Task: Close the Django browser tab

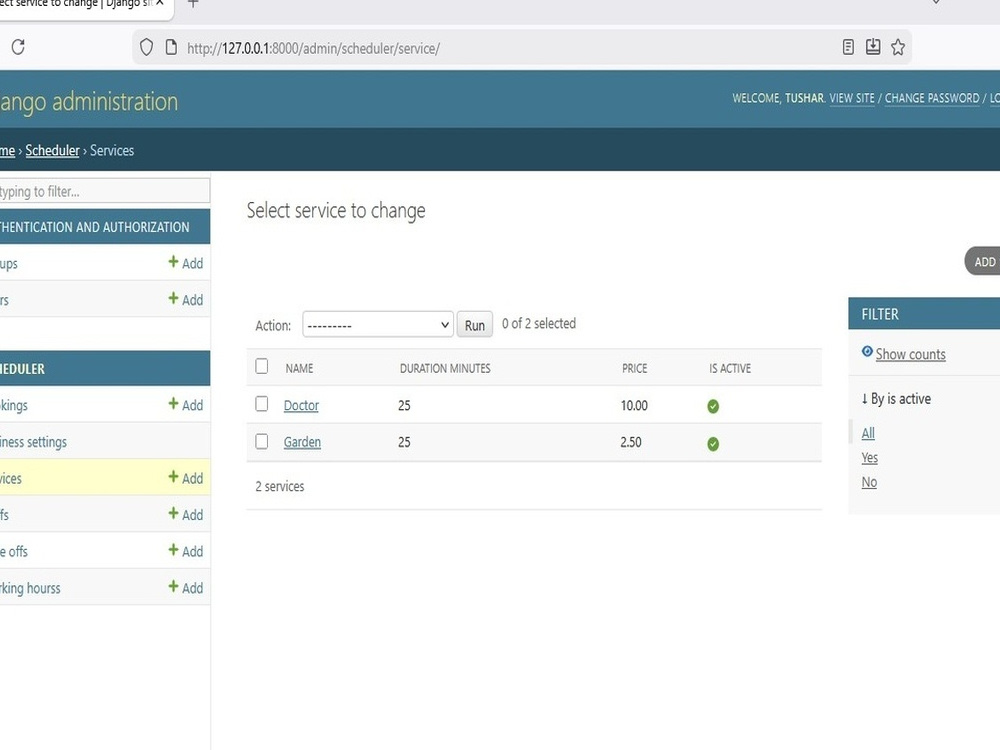Action: point(160,3)
